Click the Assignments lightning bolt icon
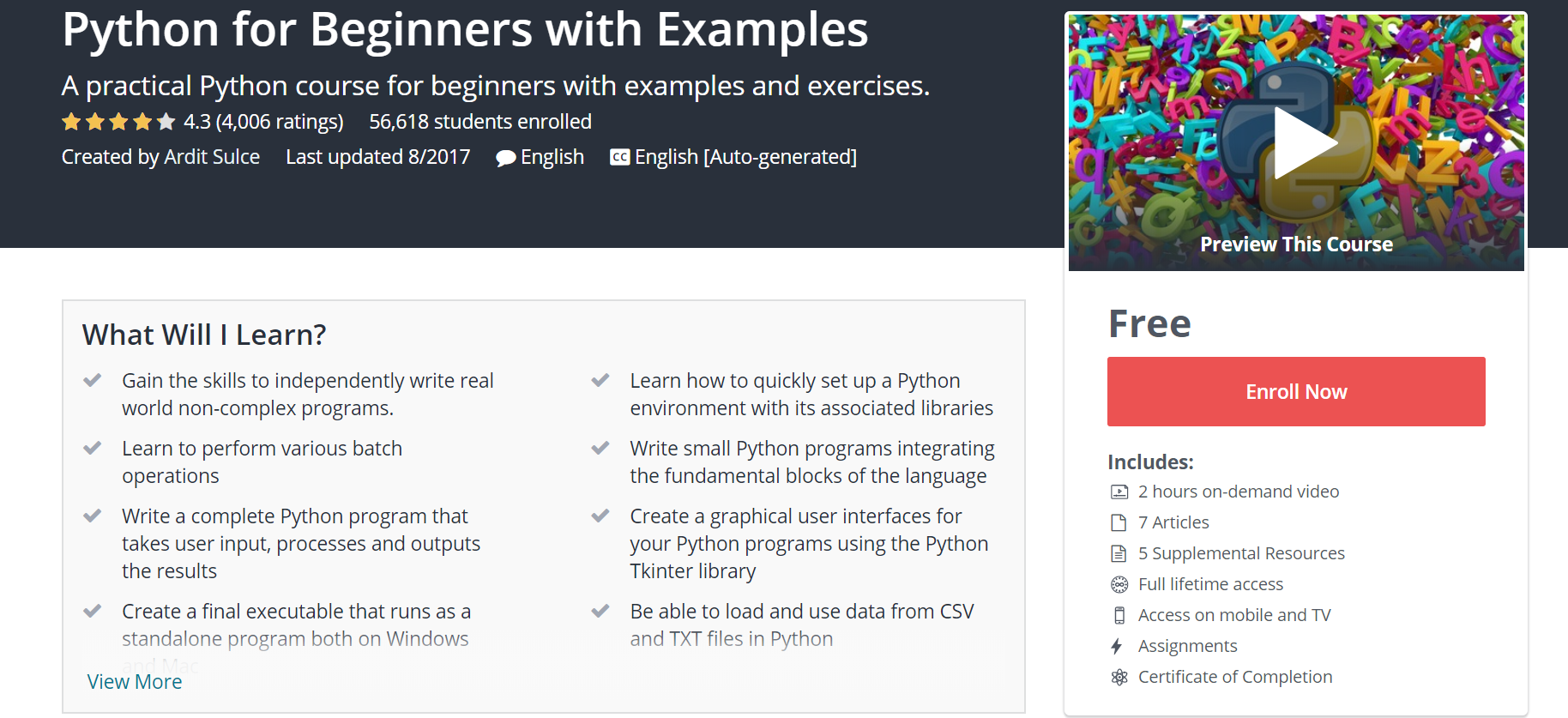Screen dimensions: 1568x718 point(1117,646)
